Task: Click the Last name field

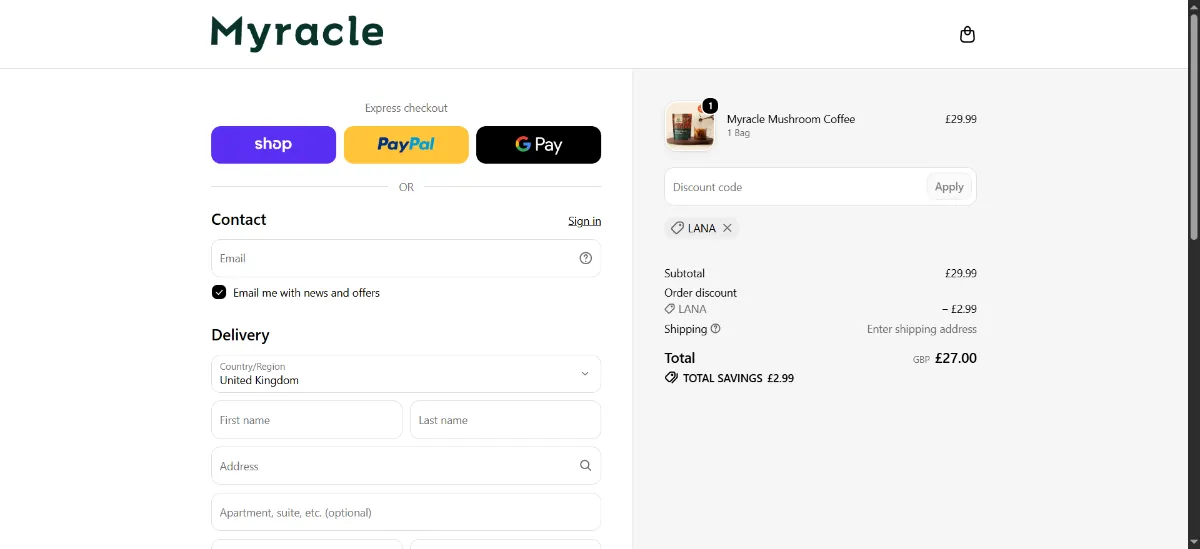Action: (505, 420)
